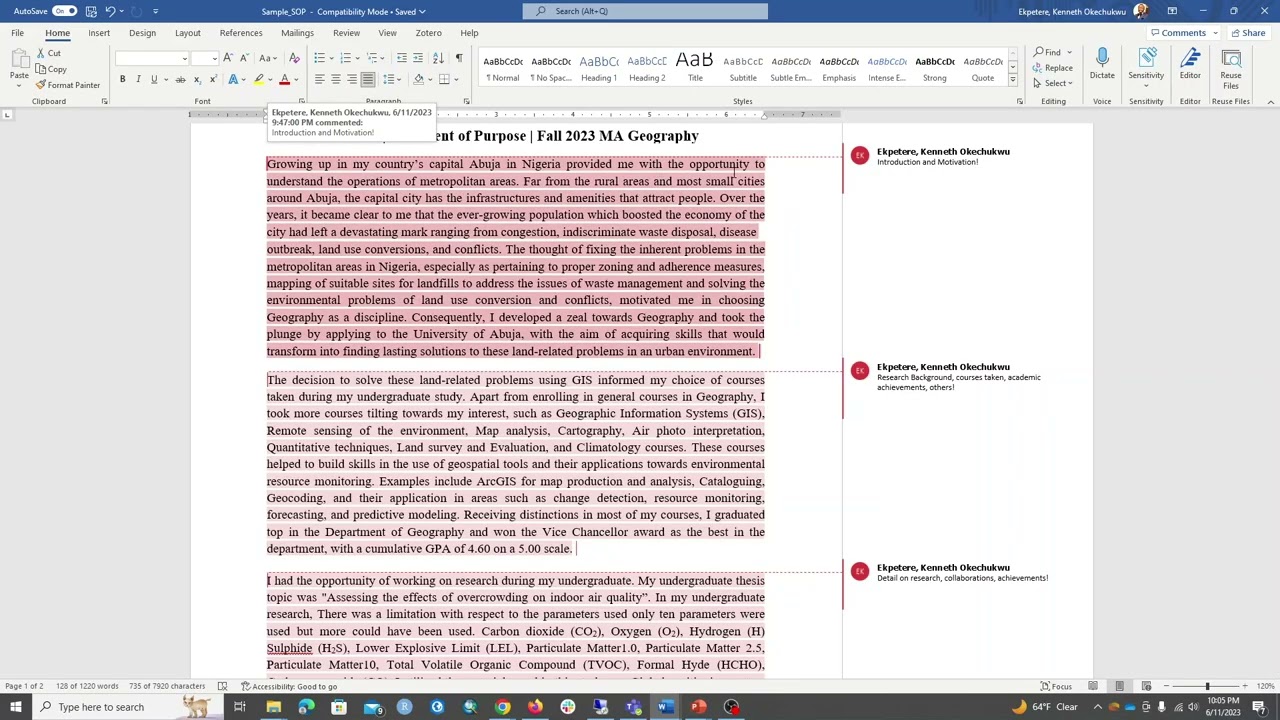Screen dimensions: 1280x720
Task: Click the Cut button
Action: (48, 53)
